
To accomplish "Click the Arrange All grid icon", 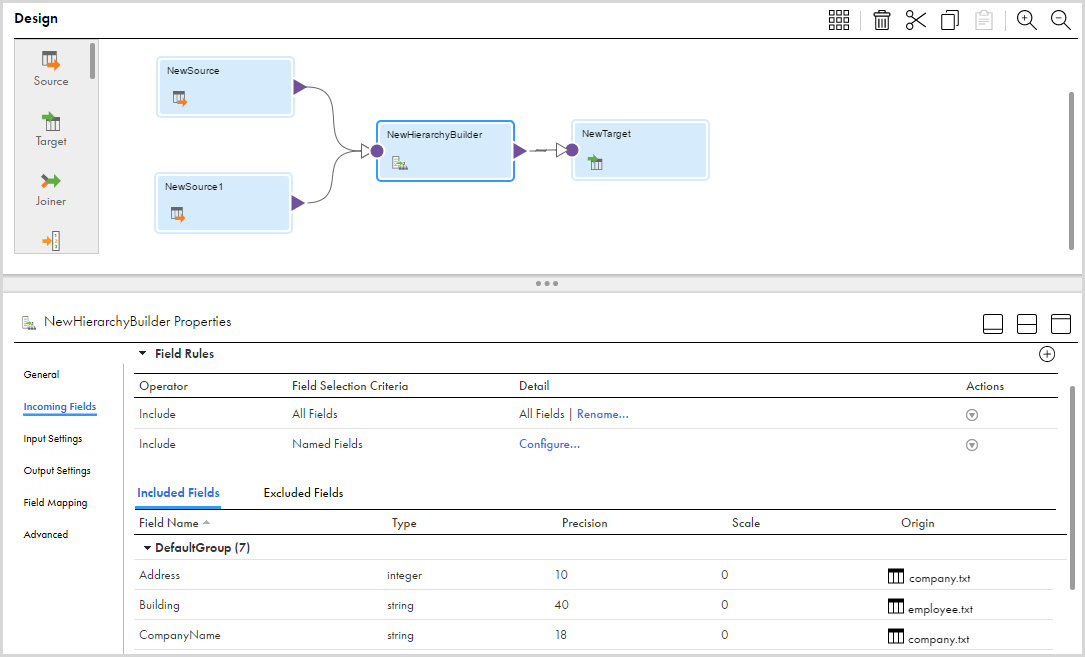I will point(839,20).
